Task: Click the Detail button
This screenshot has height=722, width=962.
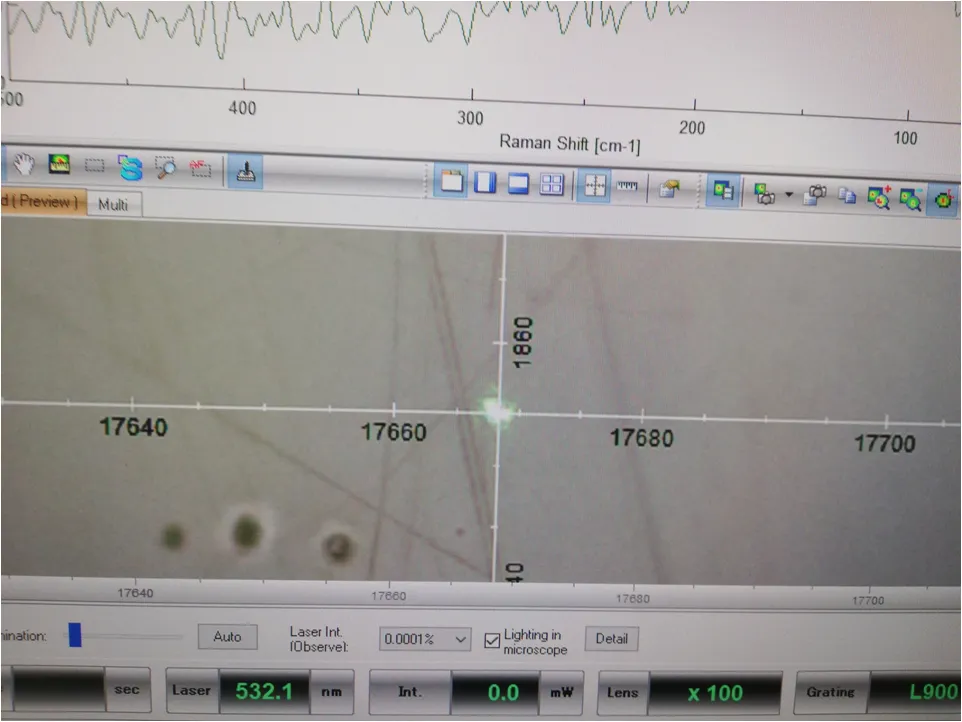Action: (612, 639)
